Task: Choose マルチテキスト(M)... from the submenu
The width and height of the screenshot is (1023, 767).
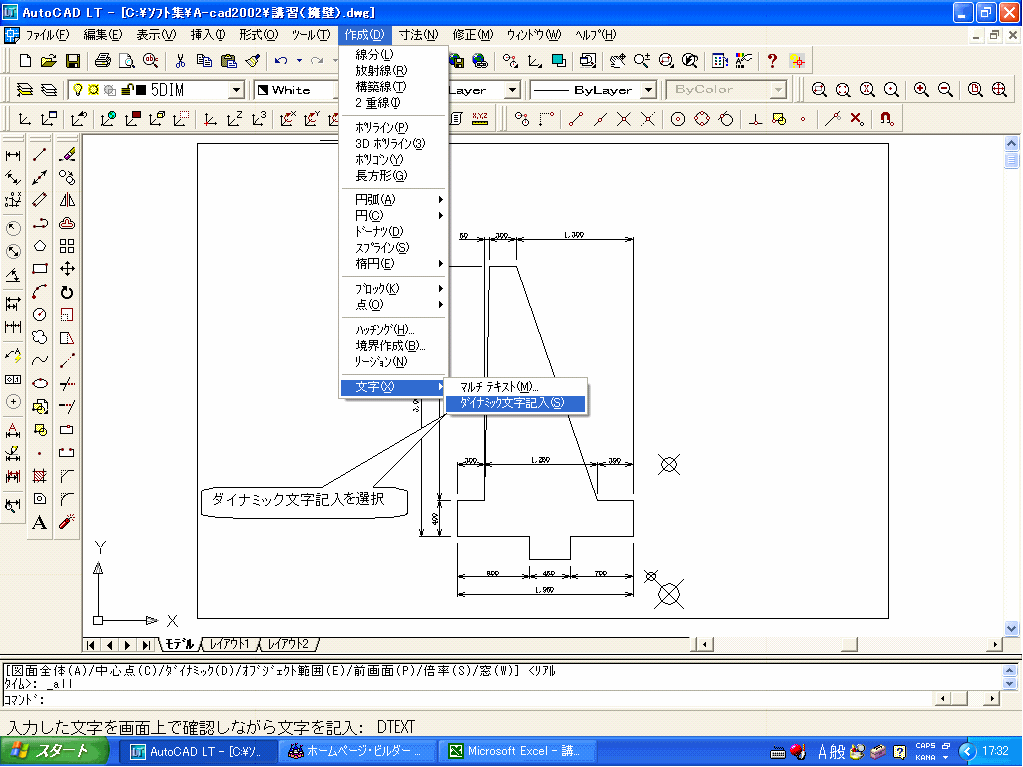Action: tap(515, 387)
